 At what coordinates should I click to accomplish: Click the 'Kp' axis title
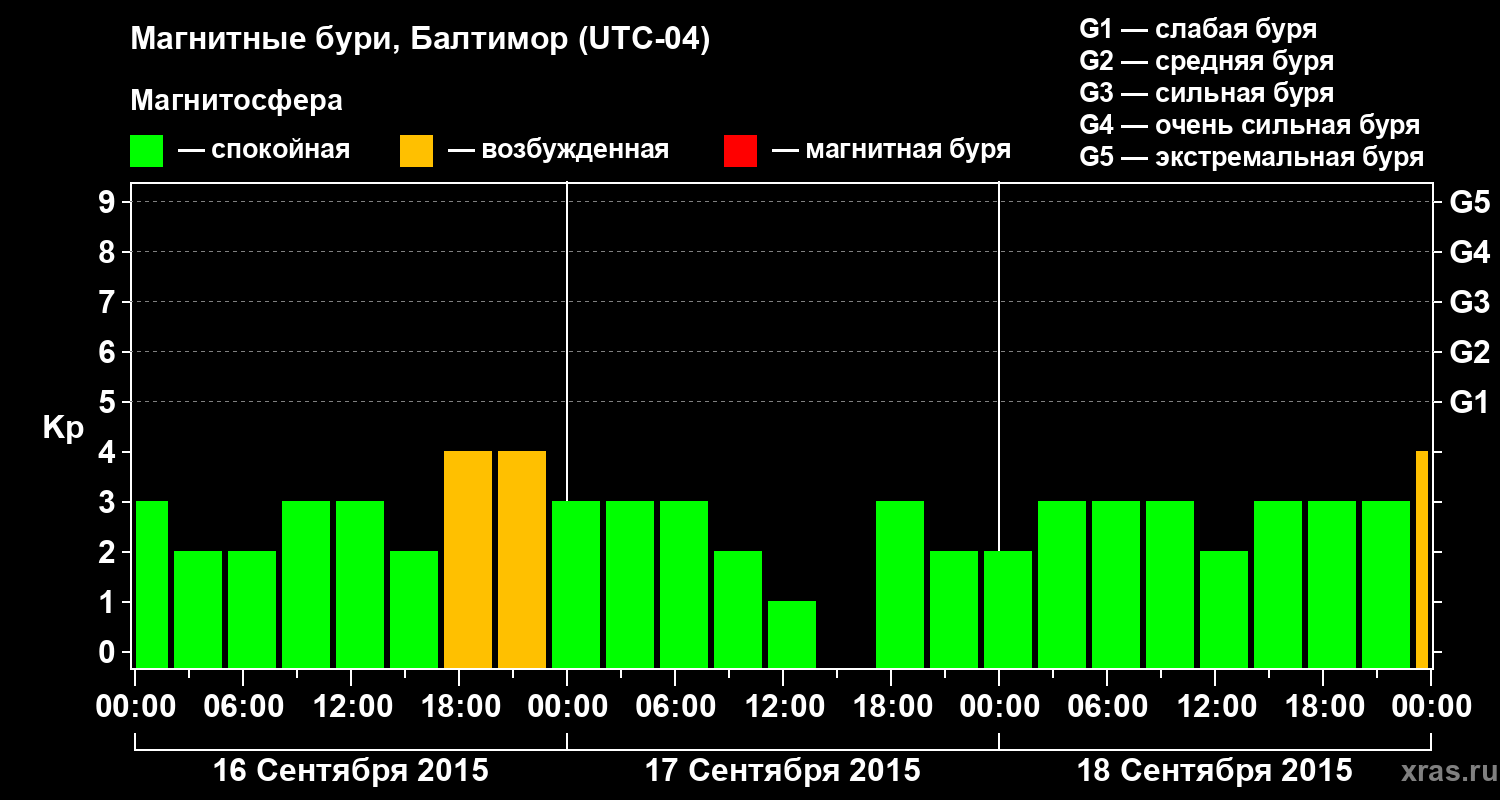(63, 427)
